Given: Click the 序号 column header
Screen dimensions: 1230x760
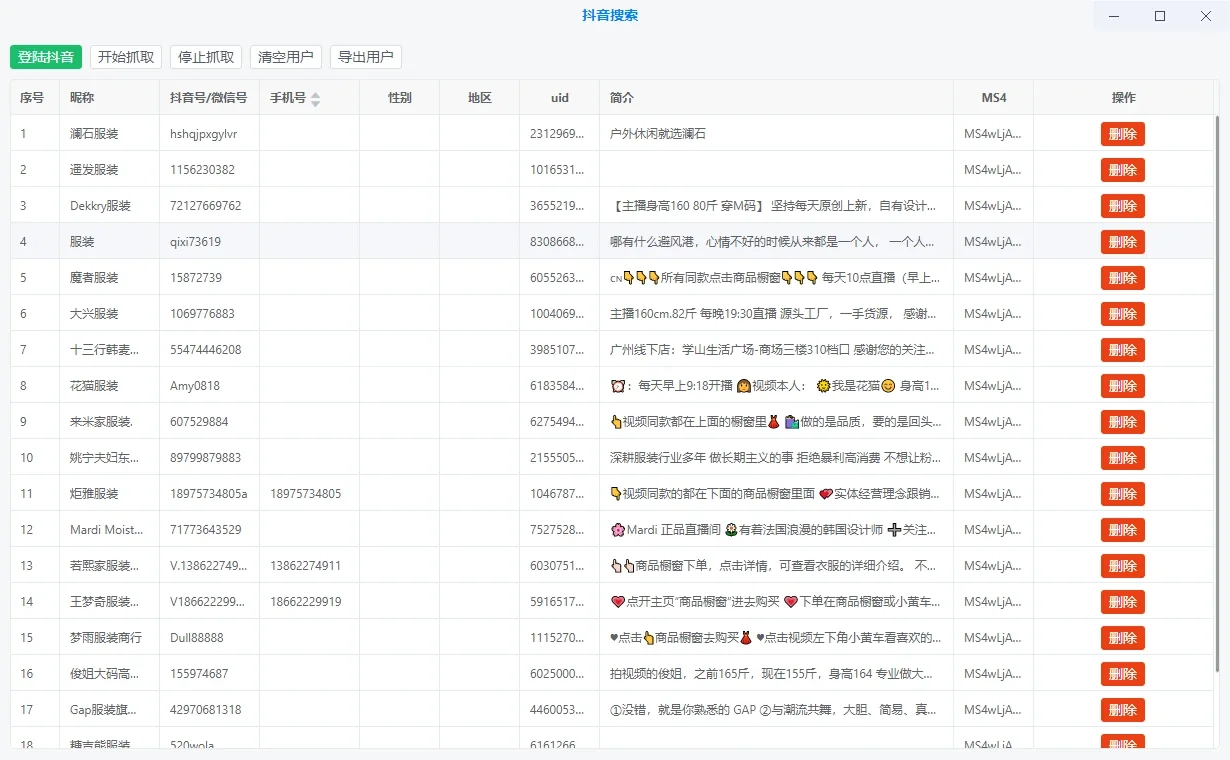Looking at the screenshot, I should coord(35,98).
